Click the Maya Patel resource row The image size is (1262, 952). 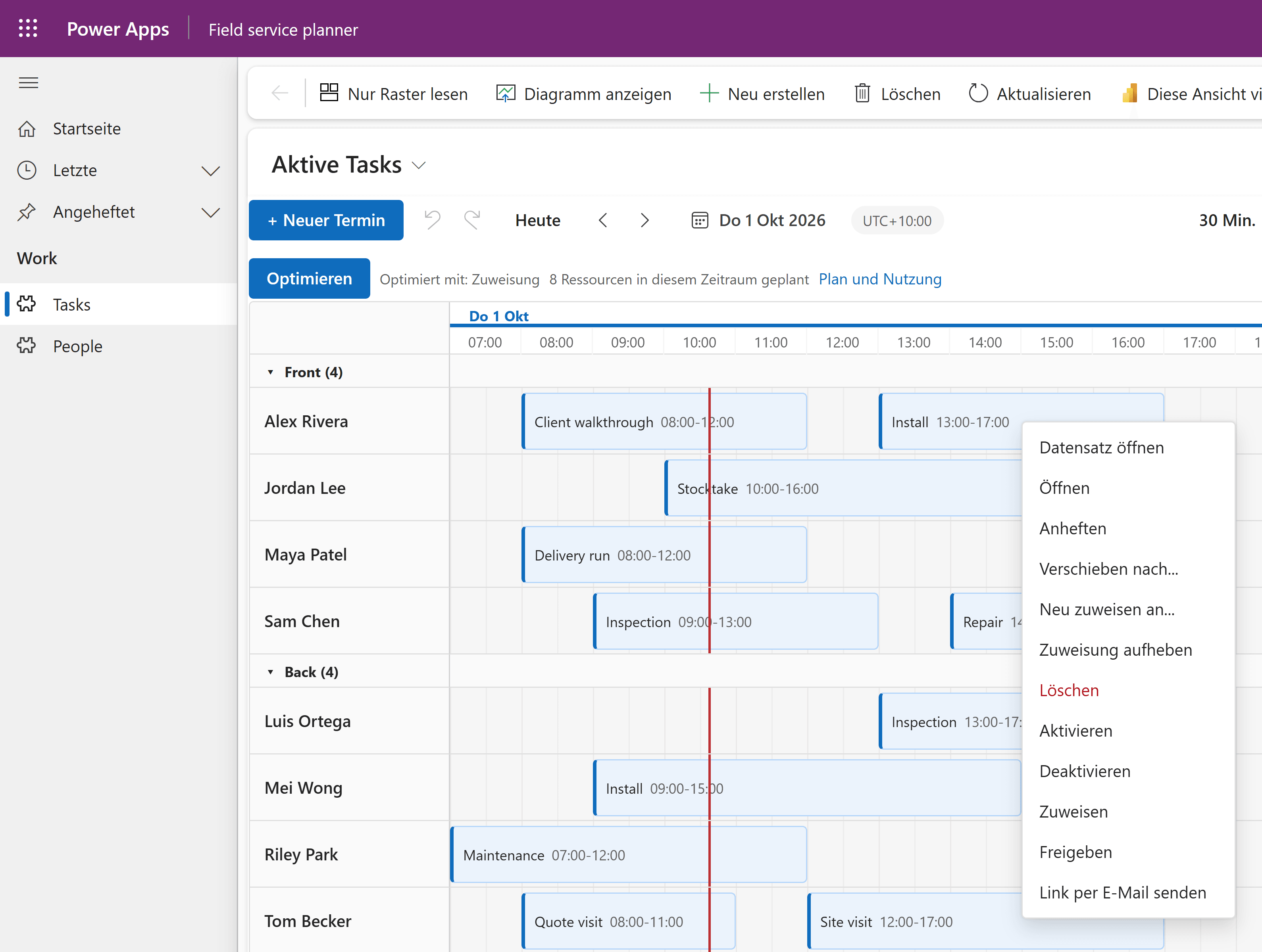click(349, 555)
